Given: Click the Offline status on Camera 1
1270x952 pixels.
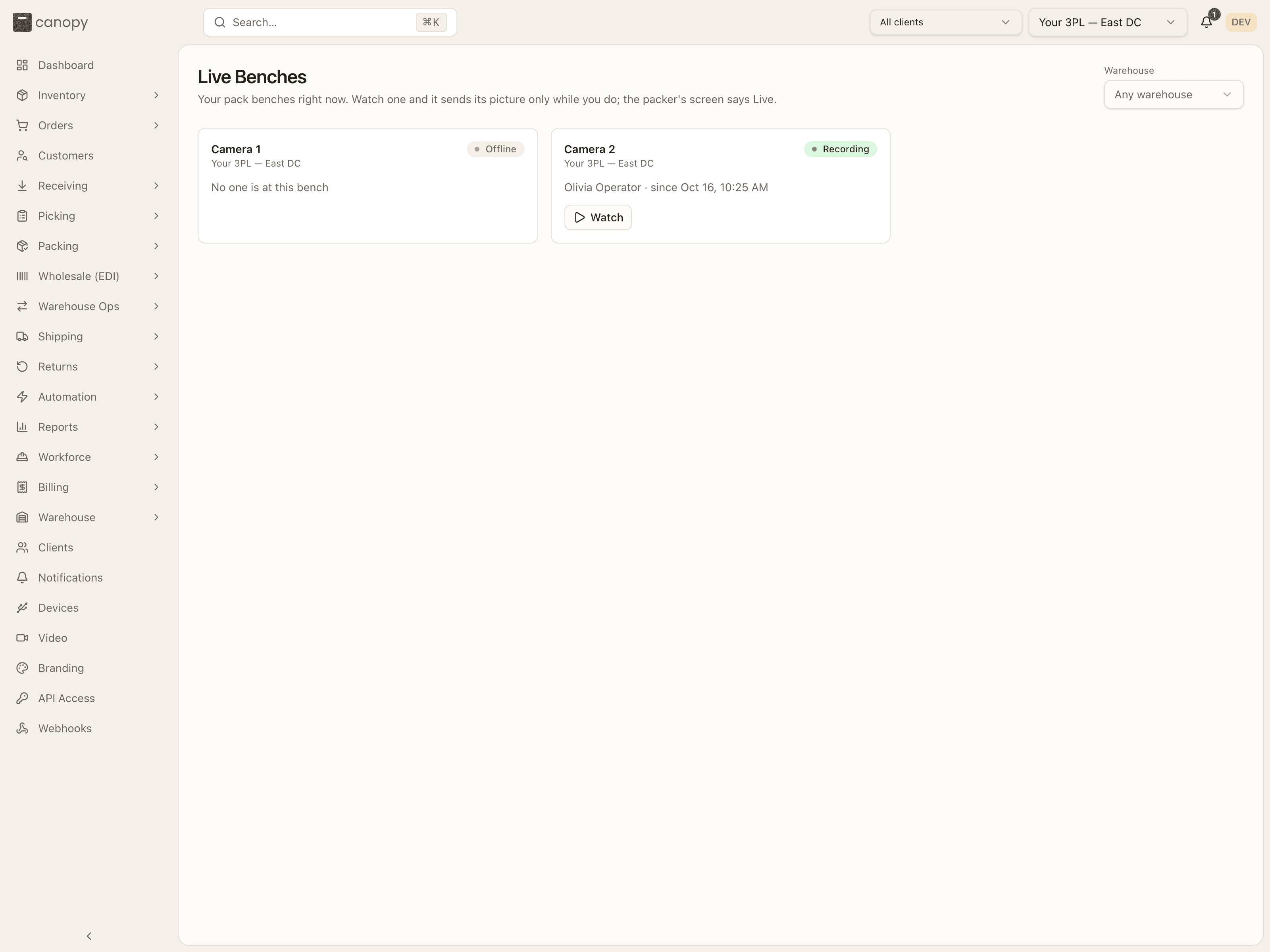Looking at the screenshot, I should 495,149.
